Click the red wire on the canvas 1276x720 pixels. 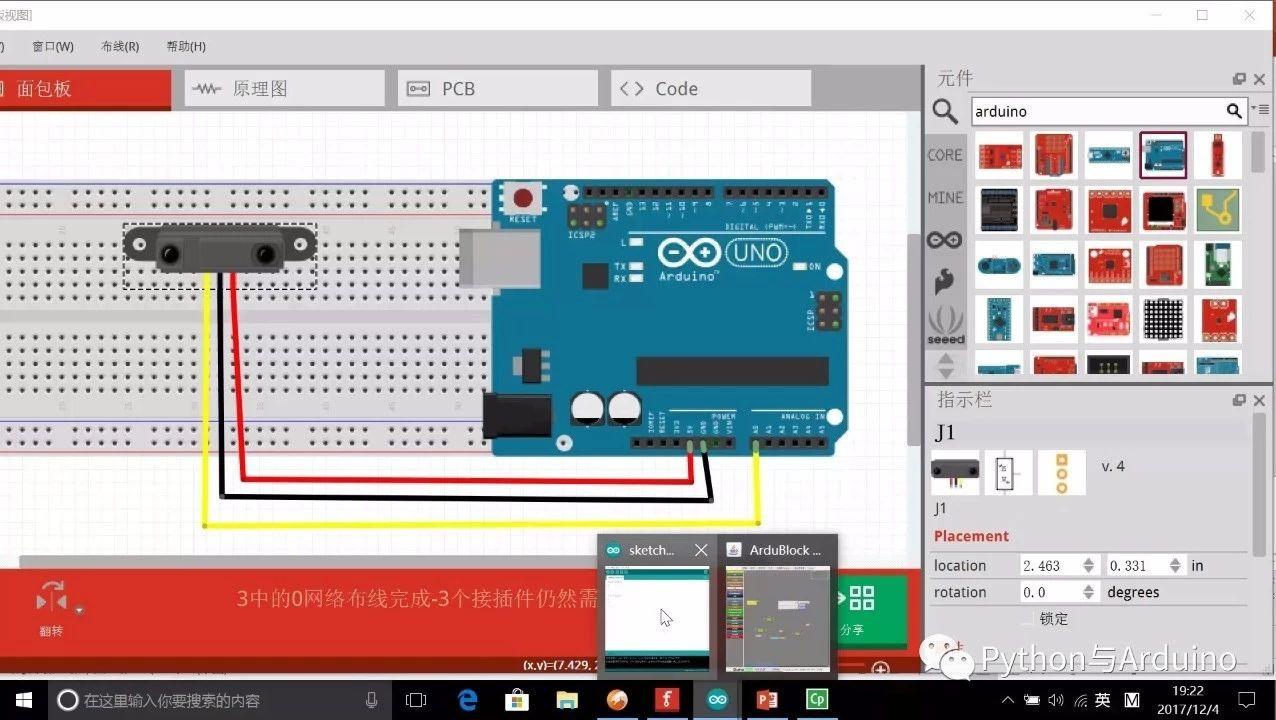pyautogui.click(x=466, y=480)
